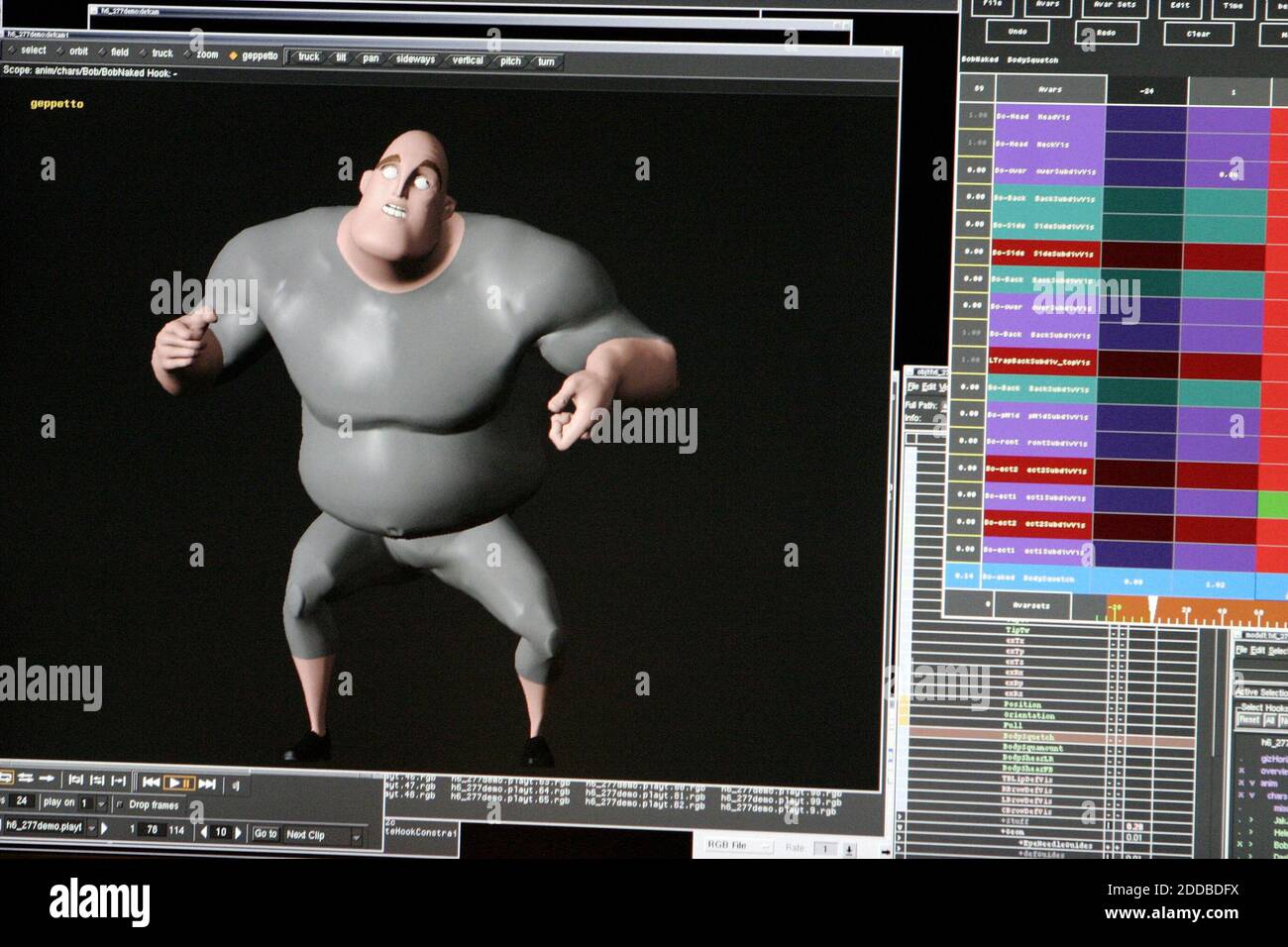Click the left arrow decreasing the step value 10
This screenshot has height=947, width=1288.
tap(204, 832)
